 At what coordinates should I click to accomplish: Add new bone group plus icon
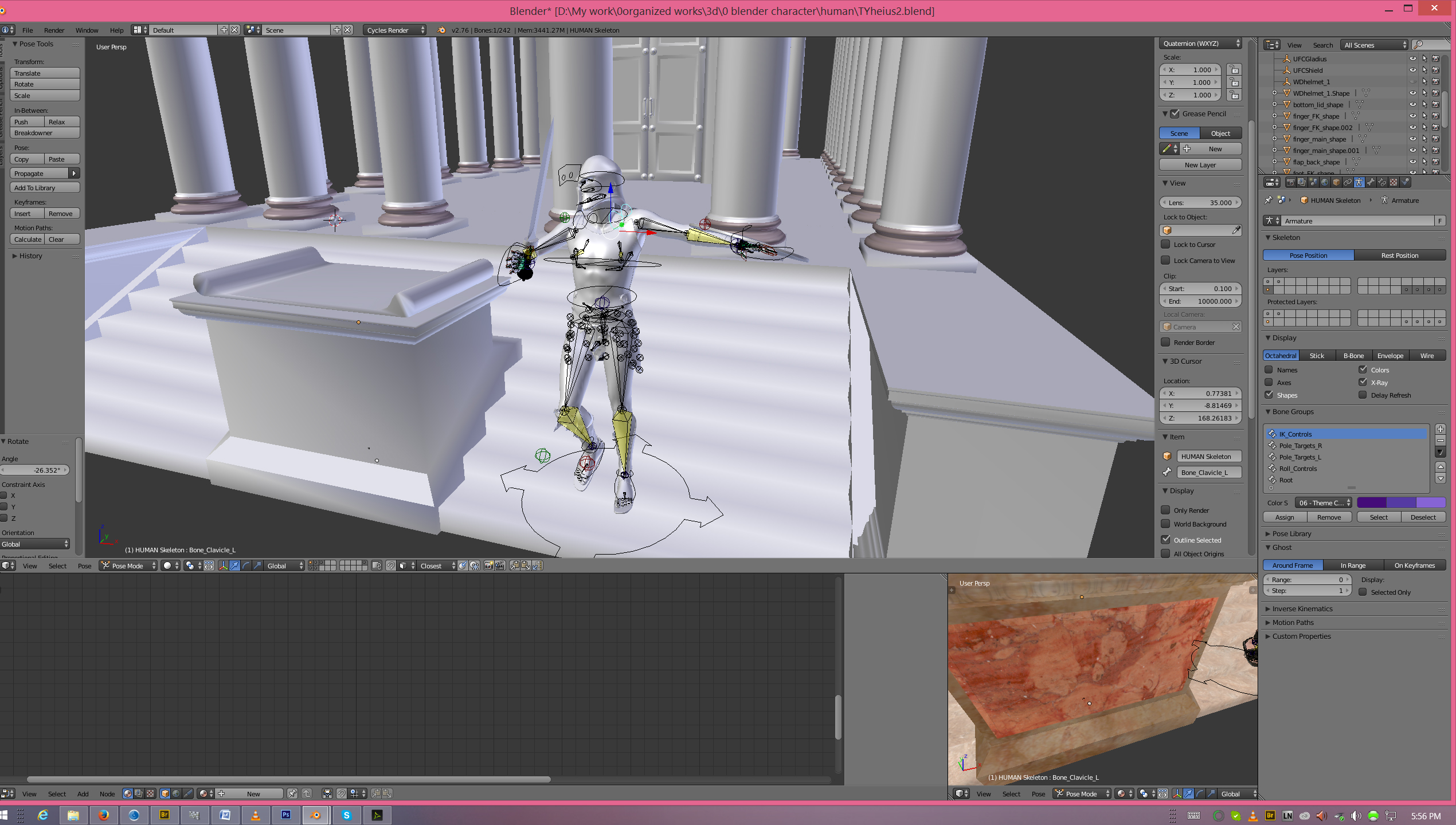[x=1440, y=429]
